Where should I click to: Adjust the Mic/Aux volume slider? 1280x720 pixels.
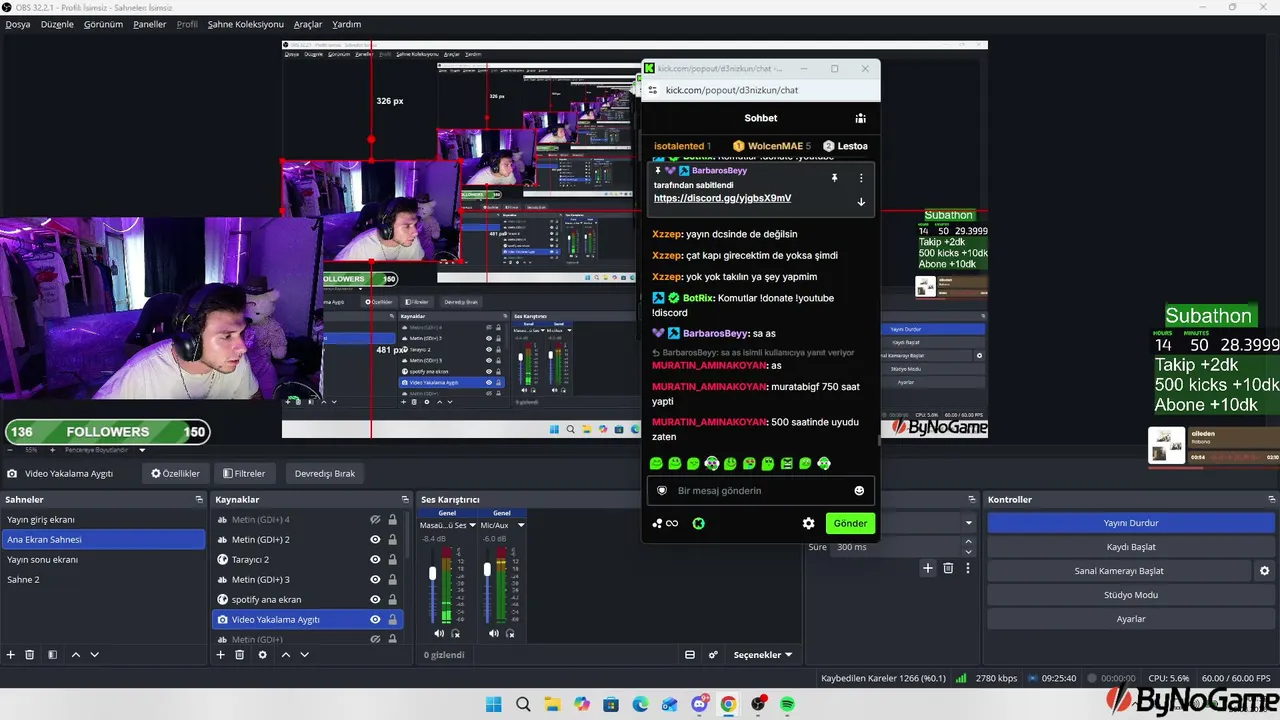tap(488, 569)
